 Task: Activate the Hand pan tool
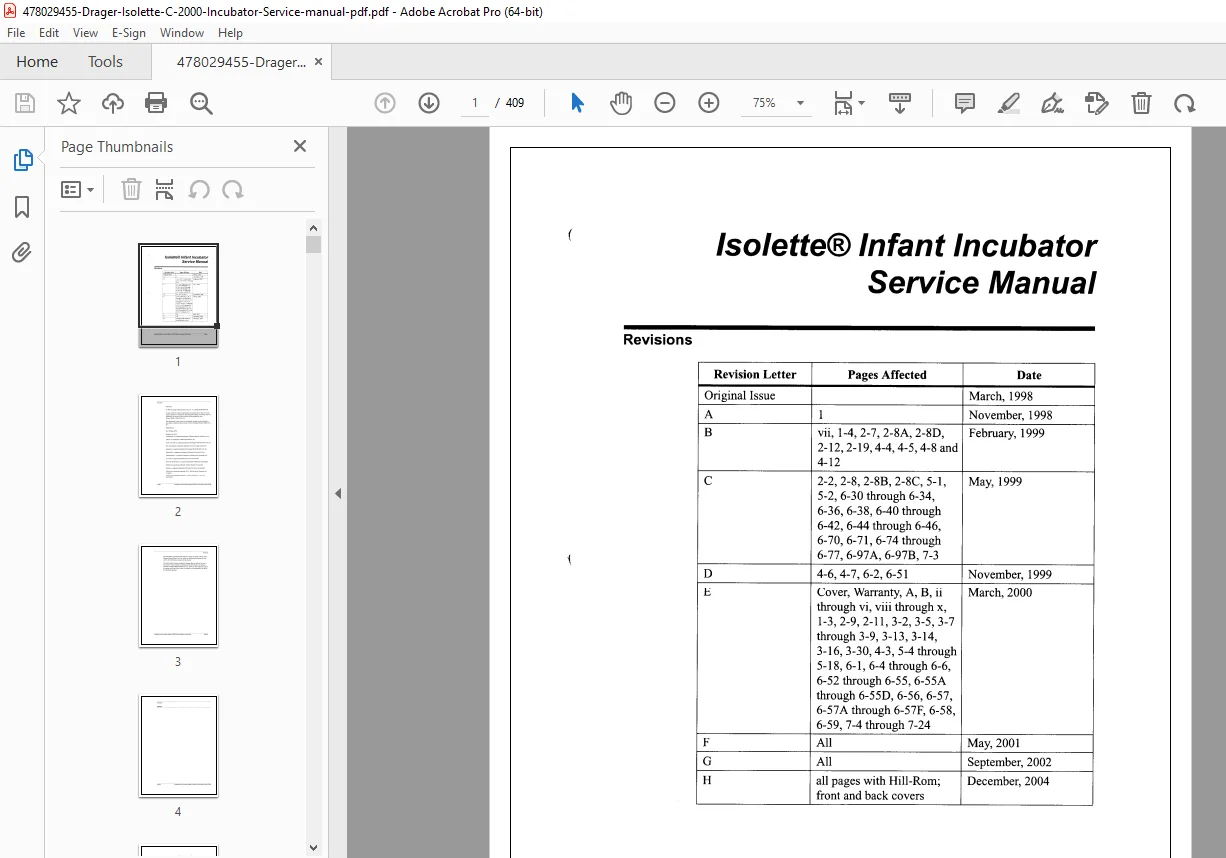621,103
